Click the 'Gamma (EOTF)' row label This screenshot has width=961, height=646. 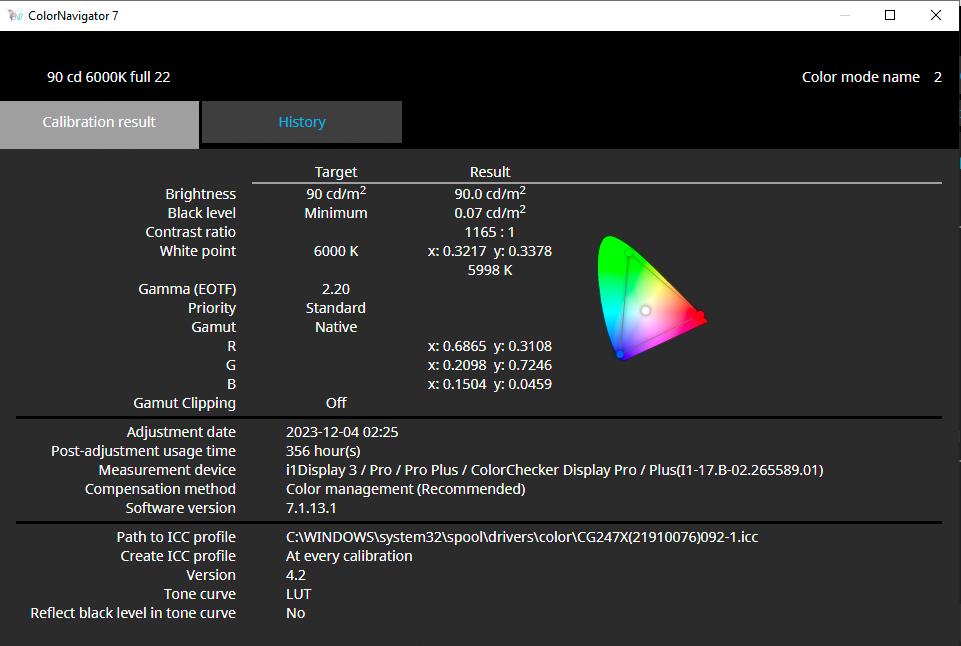click(187, 289)
